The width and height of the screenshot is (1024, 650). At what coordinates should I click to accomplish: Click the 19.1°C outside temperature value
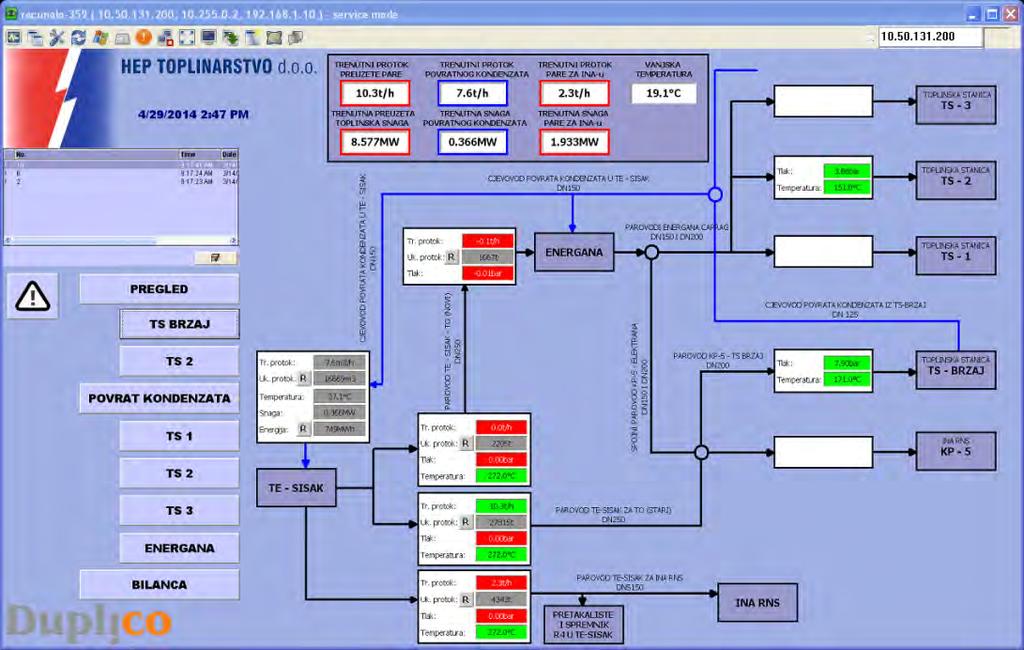(664, 93)
